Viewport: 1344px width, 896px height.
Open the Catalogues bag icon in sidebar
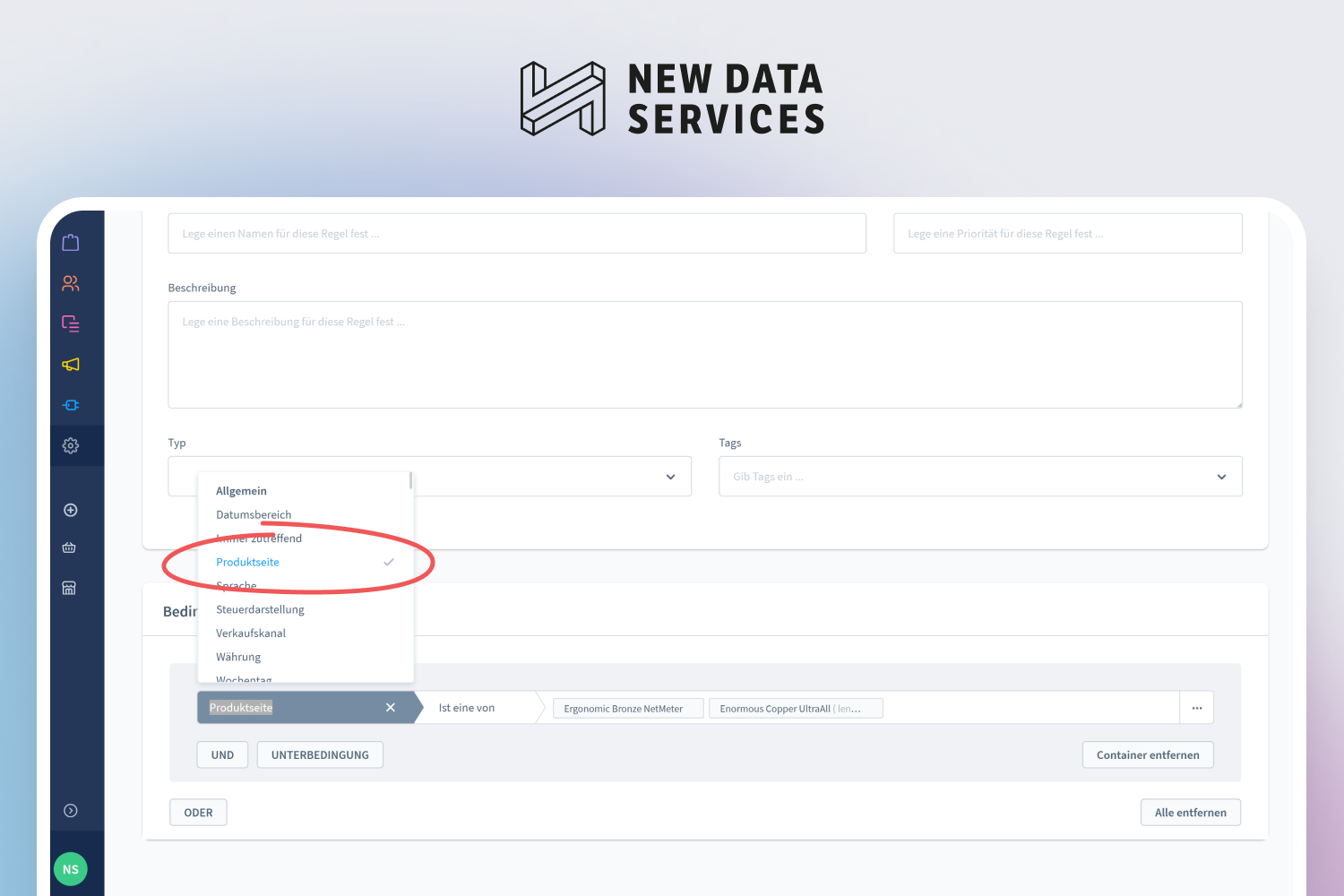click(x=71, y=242)
